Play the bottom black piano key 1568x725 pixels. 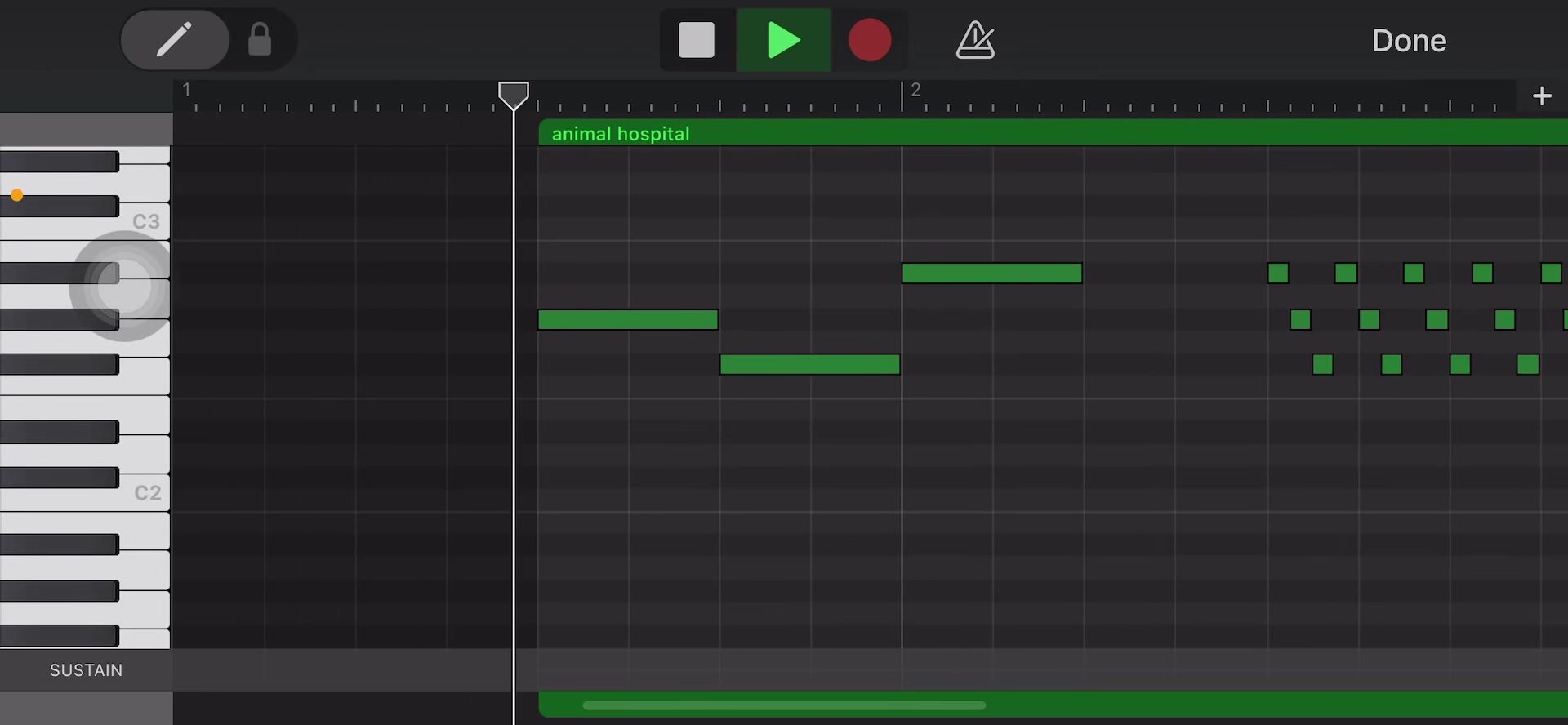pyautogui.click(x=60, y=635)
